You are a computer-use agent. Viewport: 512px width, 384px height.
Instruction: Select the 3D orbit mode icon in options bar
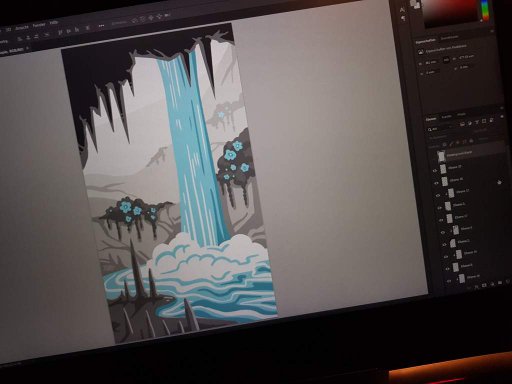coord(135,20)
